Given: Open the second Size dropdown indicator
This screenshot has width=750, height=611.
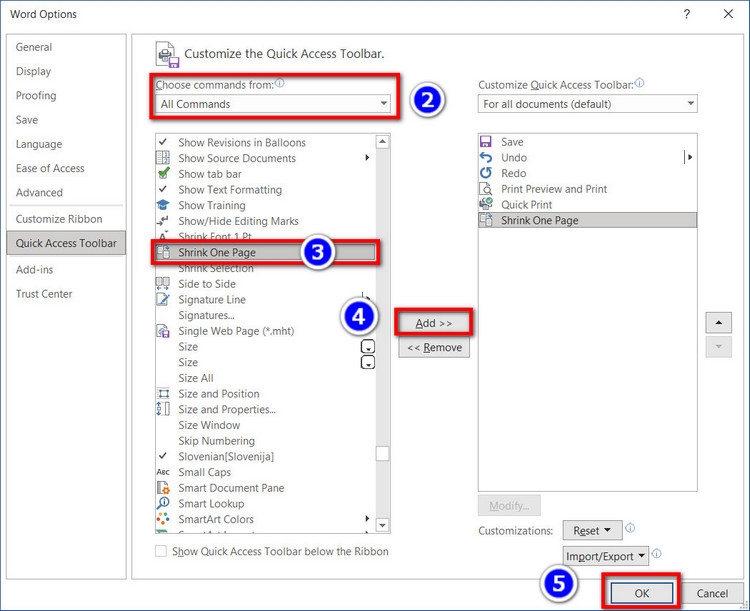Looking at the screenshot, I should coord(367,362).
